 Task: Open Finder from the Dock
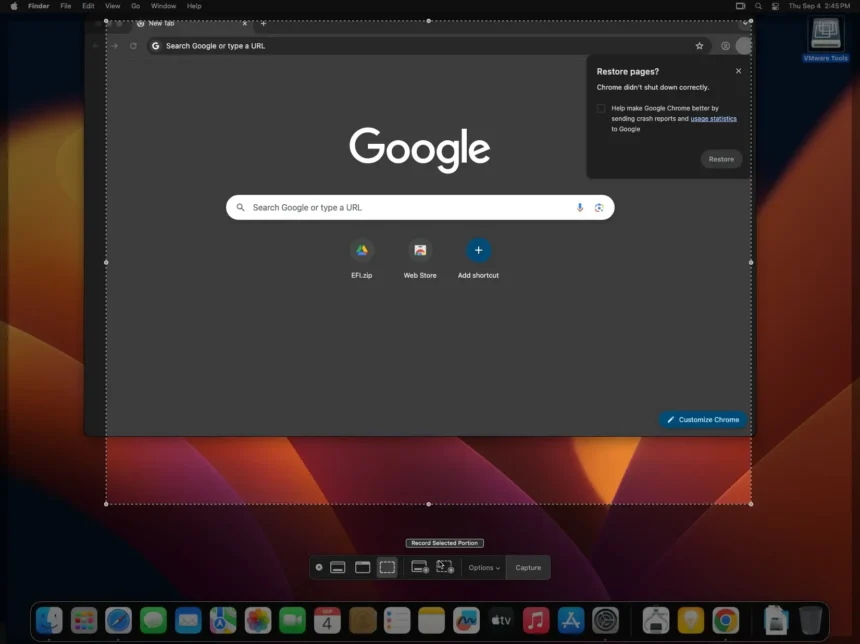click(49, 620)
